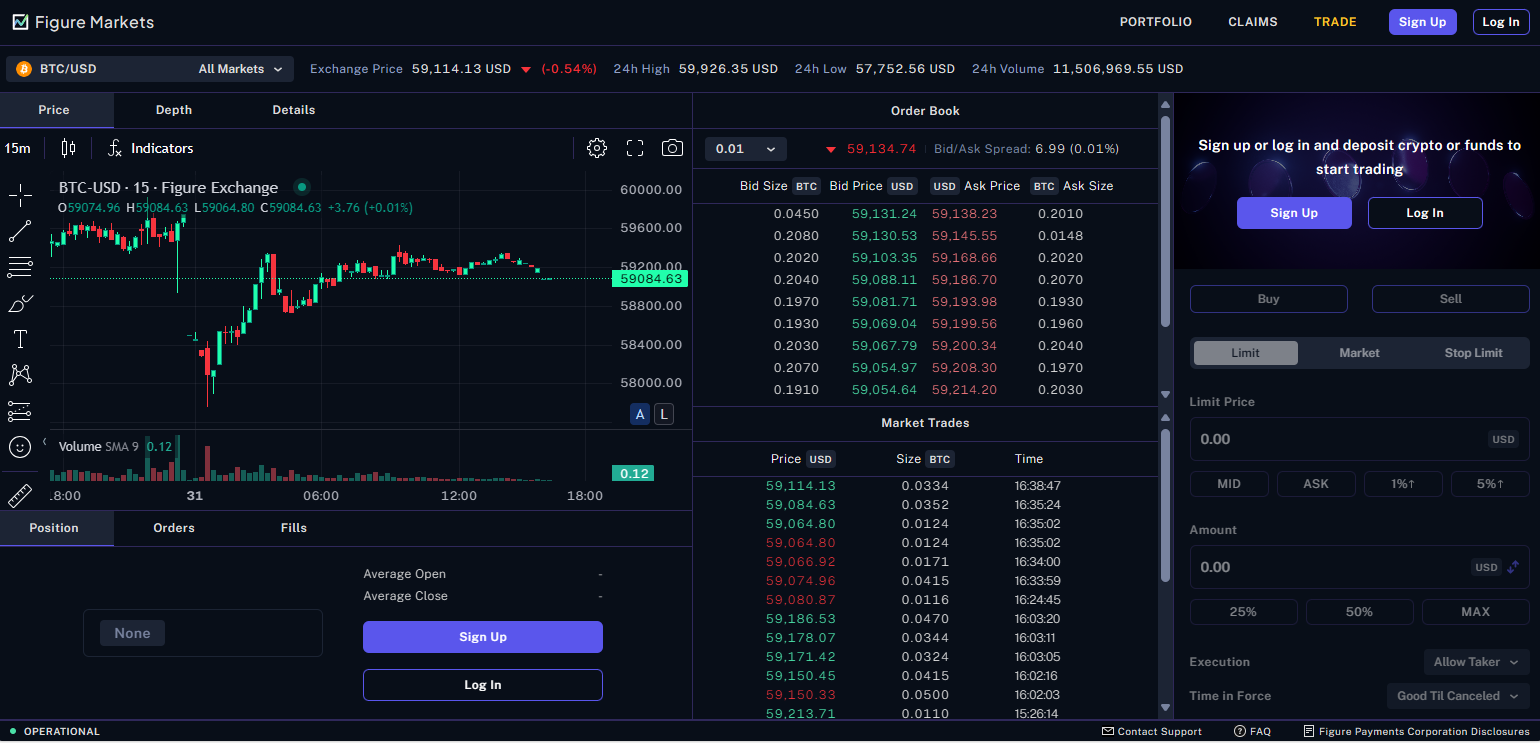Open Figure Payments Corporation Disclosures
Image resolution: width=1540 pixels, height=743 pixels.
pos(1416,731)
